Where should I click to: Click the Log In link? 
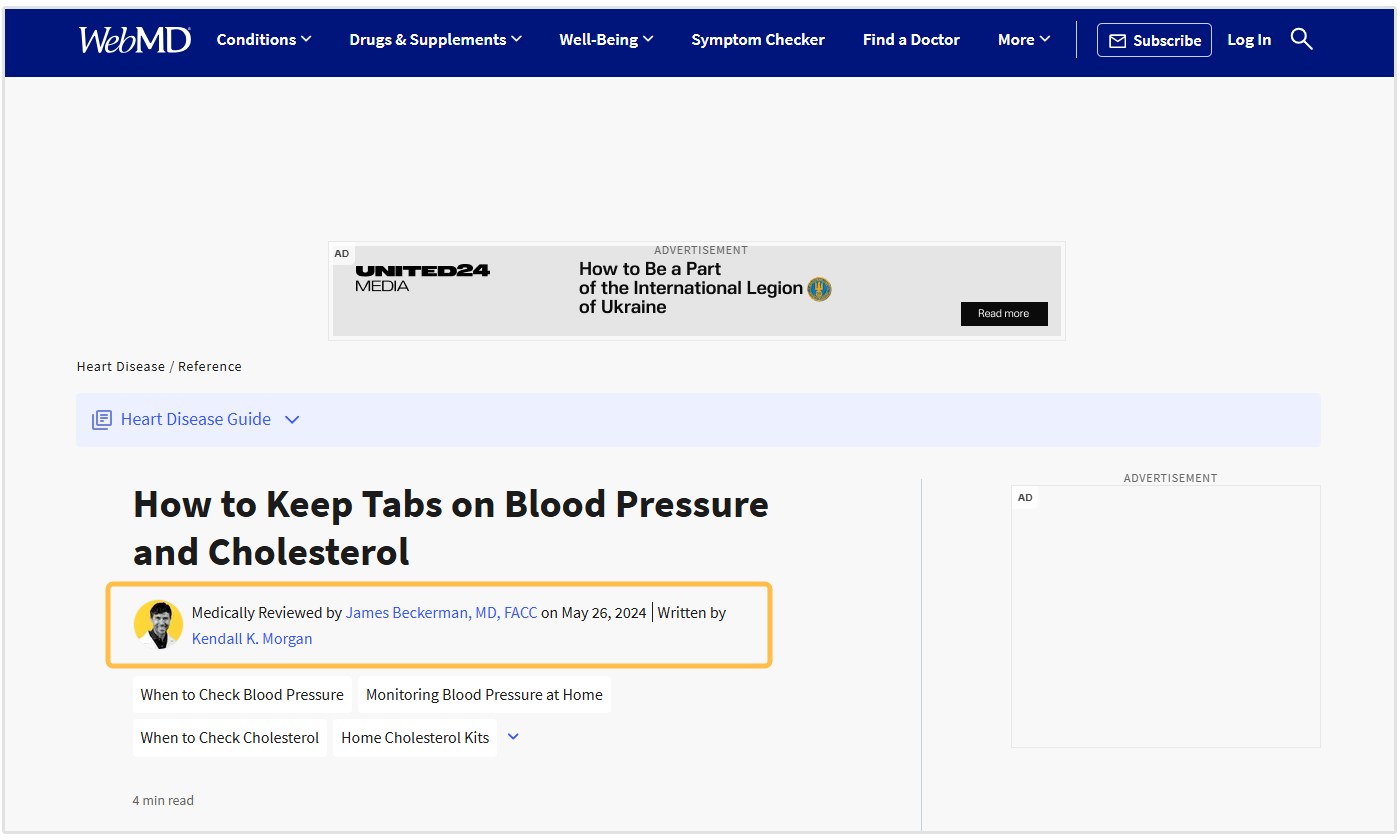pos(1249,40)
